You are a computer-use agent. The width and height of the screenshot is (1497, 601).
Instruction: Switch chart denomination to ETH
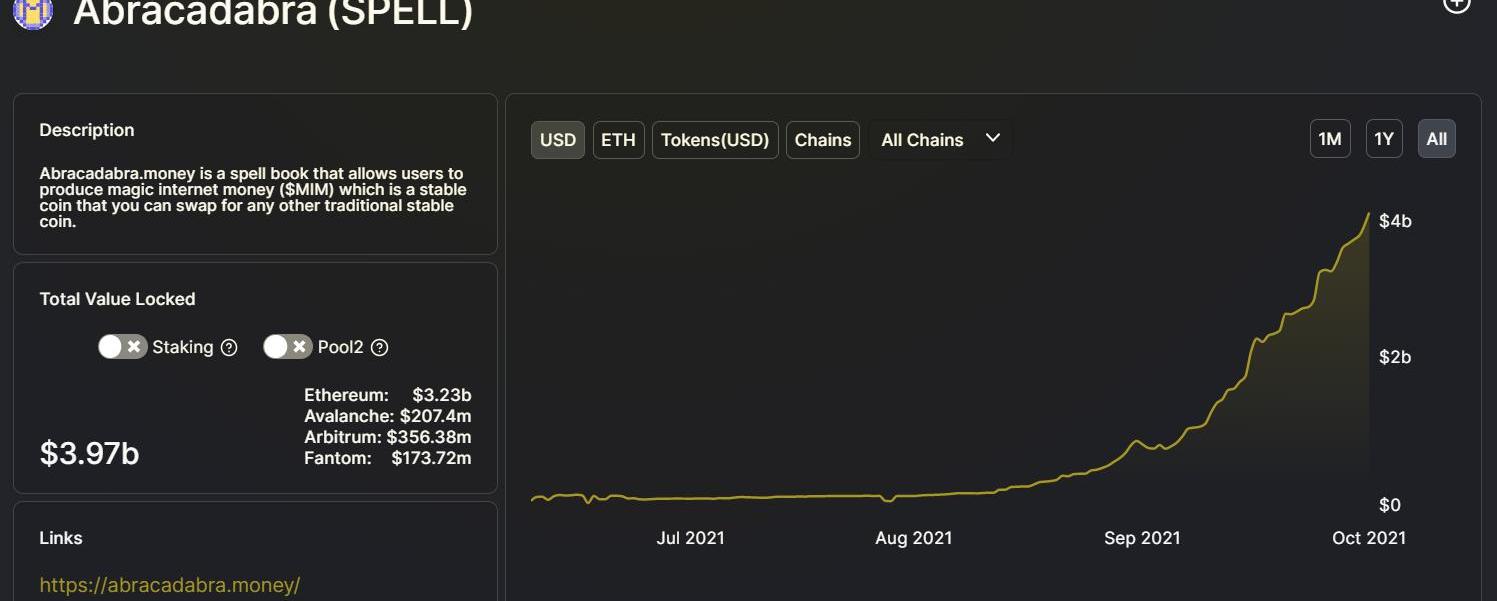point(618,140)
